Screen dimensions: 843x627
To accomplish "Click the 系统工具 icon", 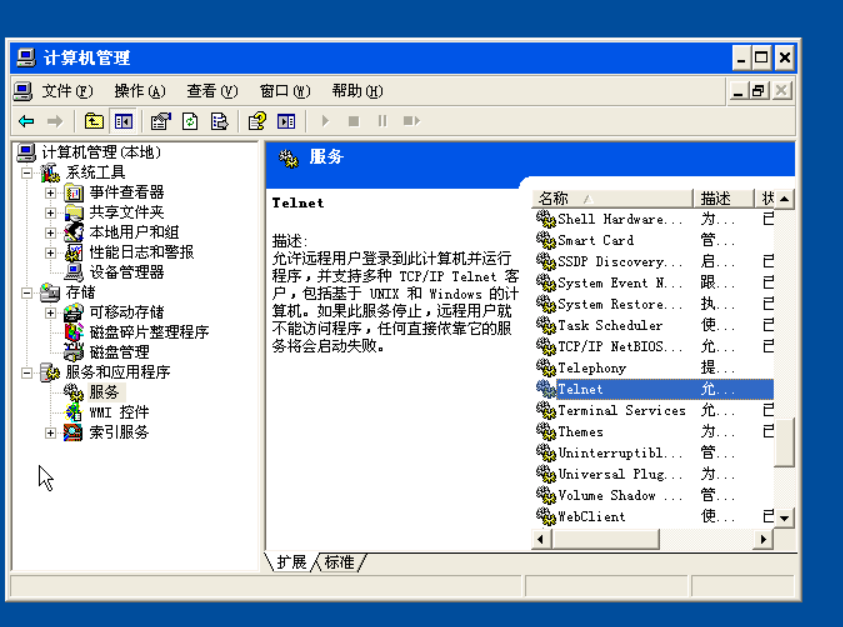I will pos(49,173).
